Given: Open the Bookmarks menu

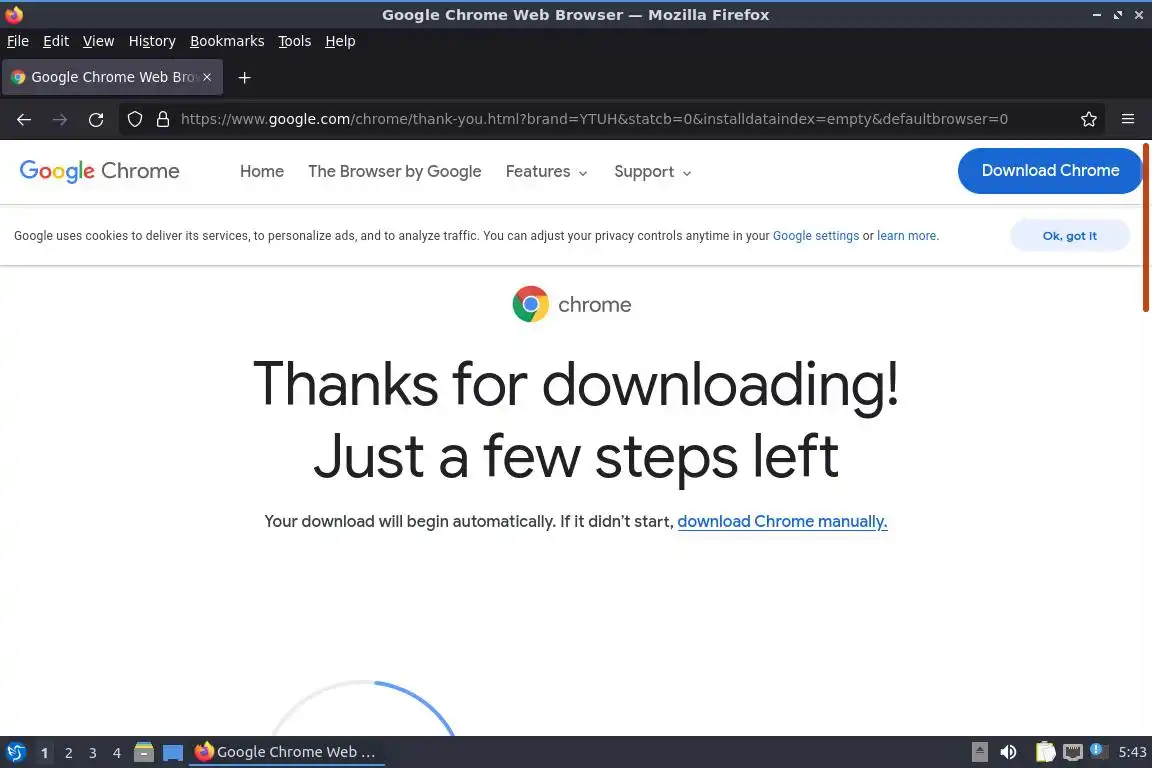Looking at the screenshot, I should point(227,41).
